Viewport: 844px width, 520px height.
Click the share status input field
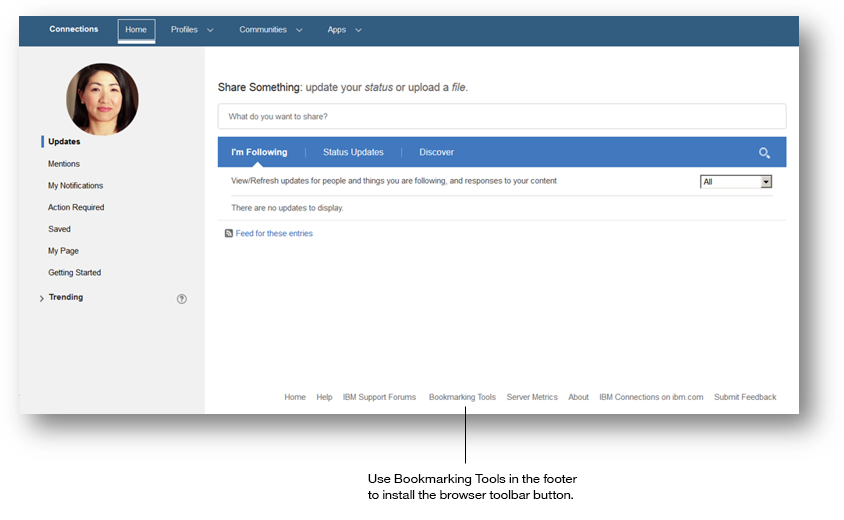pos(501,117)
